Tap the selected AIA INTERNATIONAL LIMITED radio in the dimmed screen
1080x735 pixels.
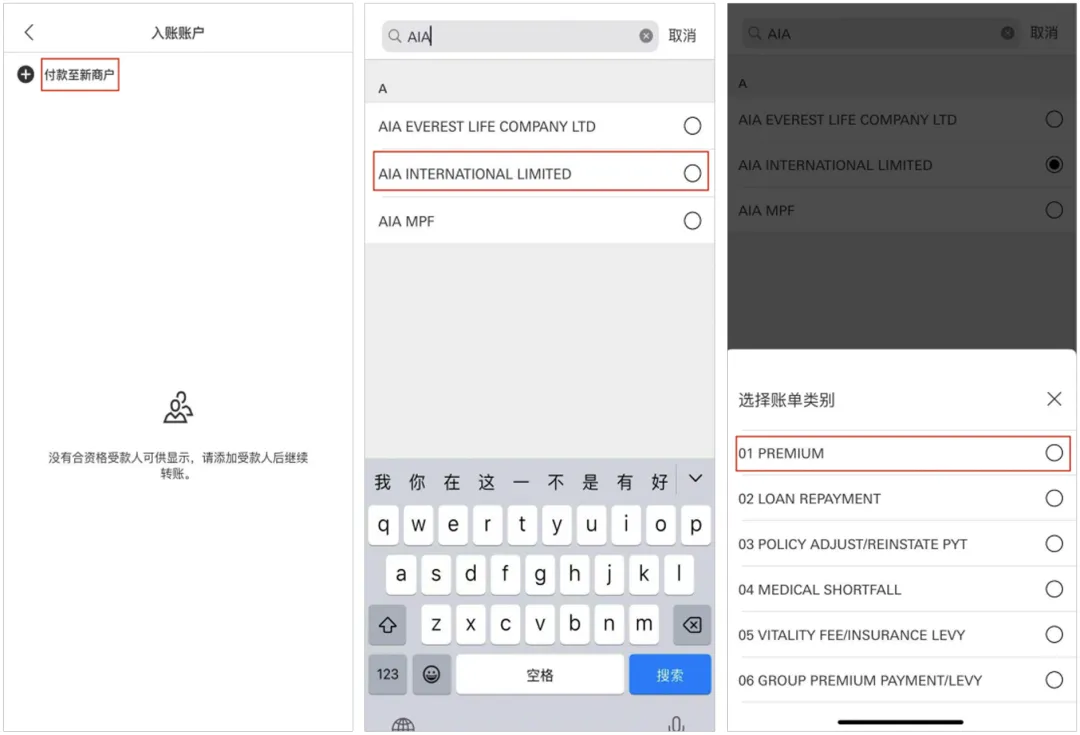pyautogui.click(x=1054, y=165)
